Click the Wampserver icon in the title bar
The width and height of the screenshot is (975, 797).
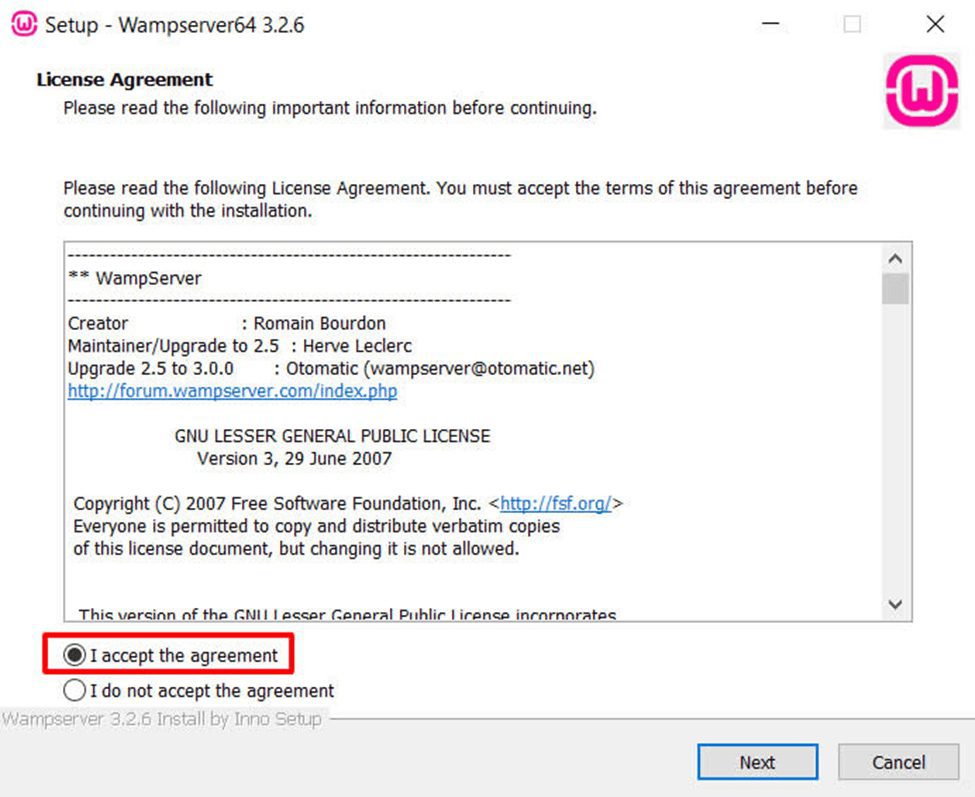tap(24, 24)
